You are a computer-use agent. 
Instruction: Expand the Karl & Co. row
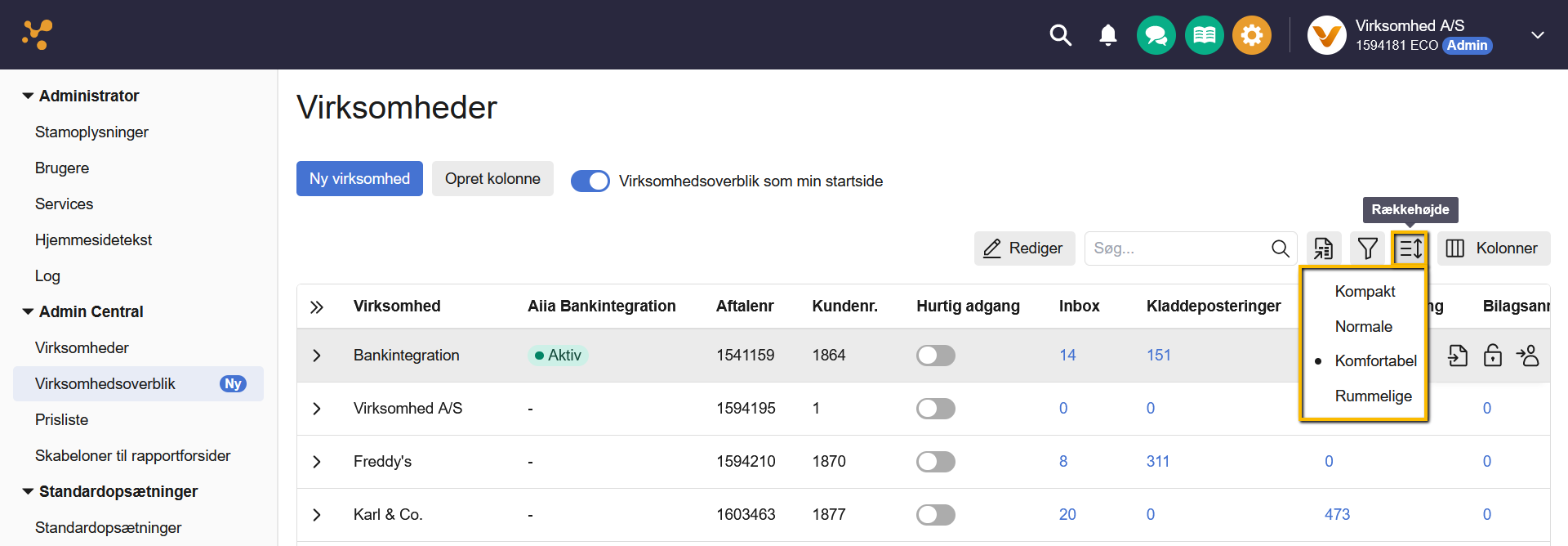click(317, 515)
